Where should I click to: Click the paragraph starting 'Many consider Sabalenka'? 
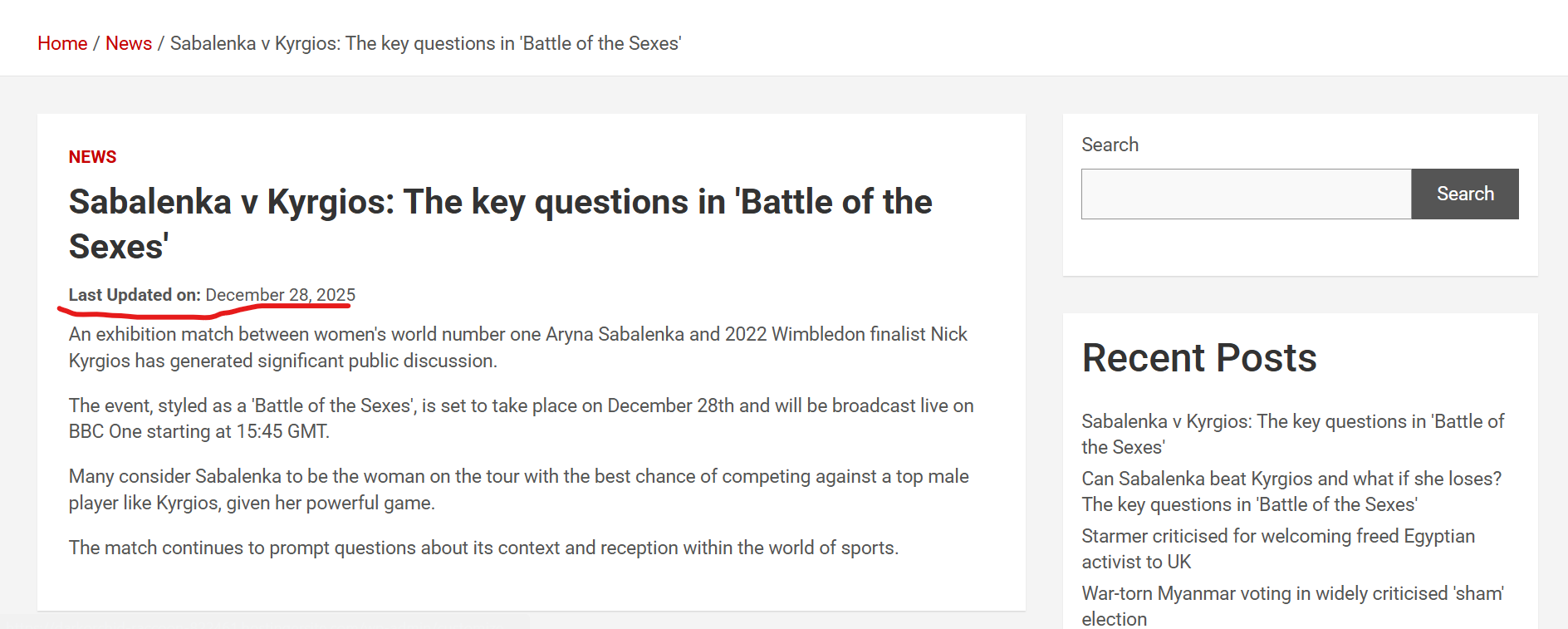tap(518, 489)
